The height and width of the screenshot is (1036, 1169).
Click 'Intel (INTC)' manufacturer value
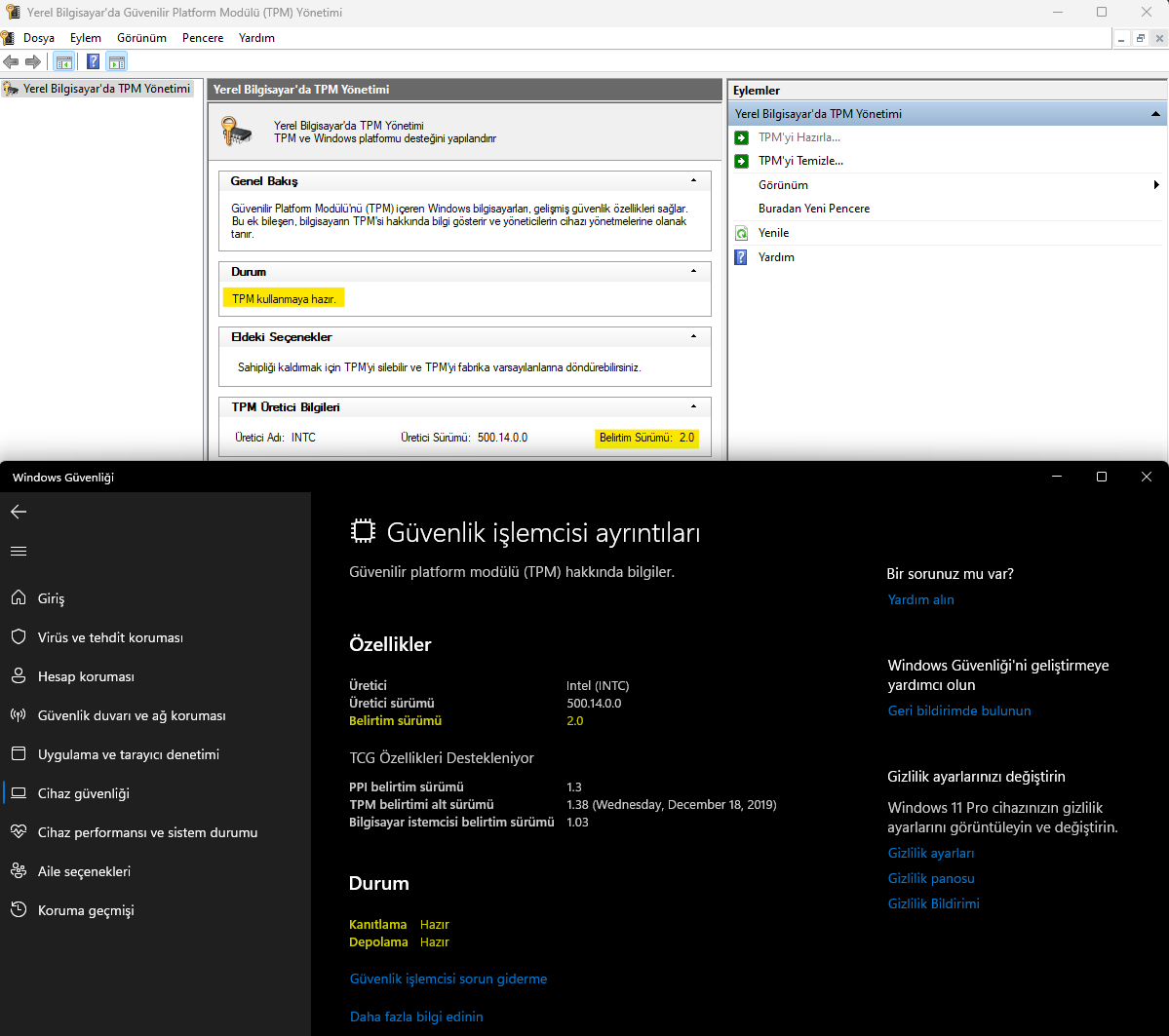(x=598, y=685)
